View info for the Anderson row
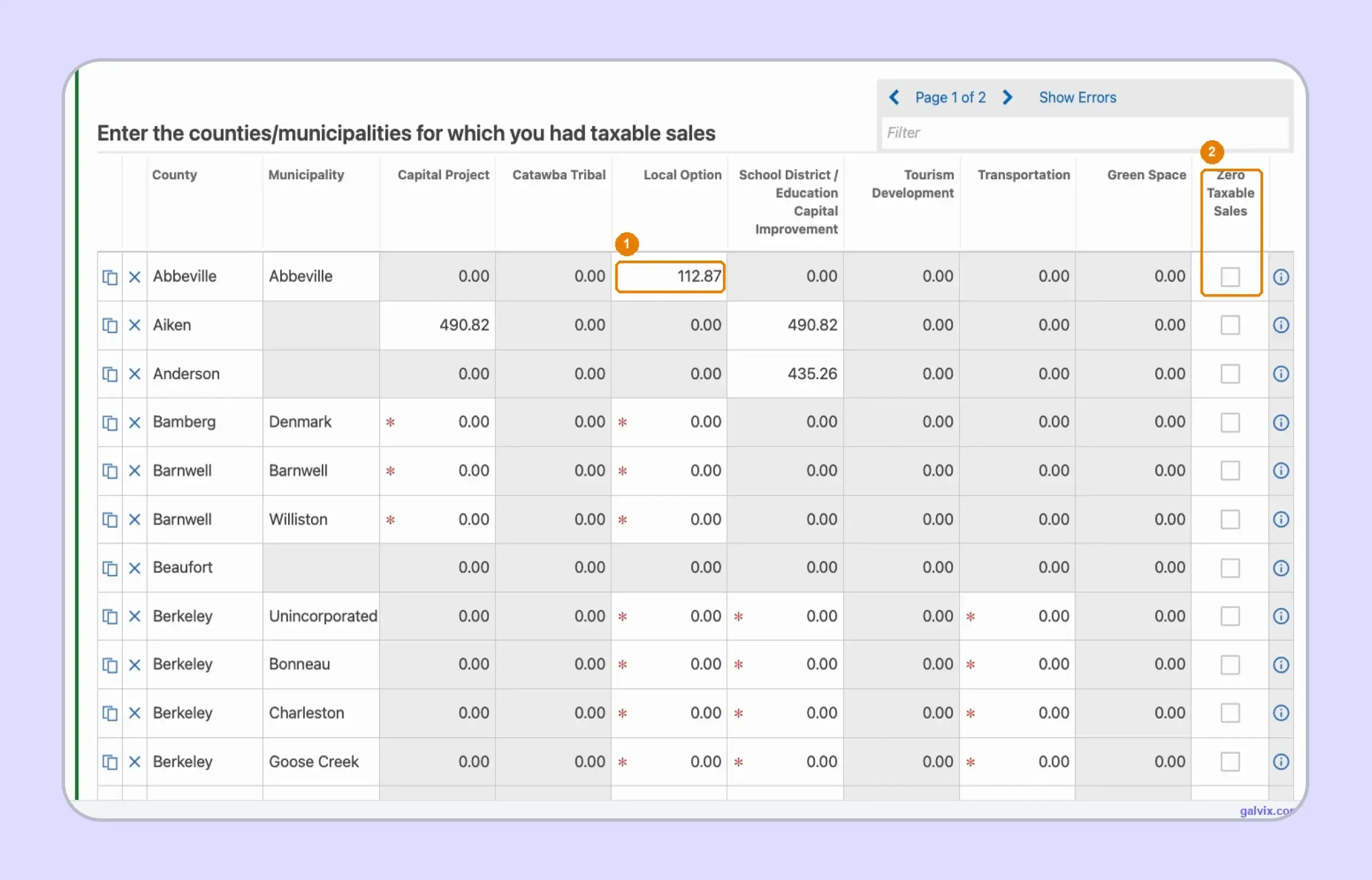The height and width of the screenshot is (880, 1372). [1281, 374]
